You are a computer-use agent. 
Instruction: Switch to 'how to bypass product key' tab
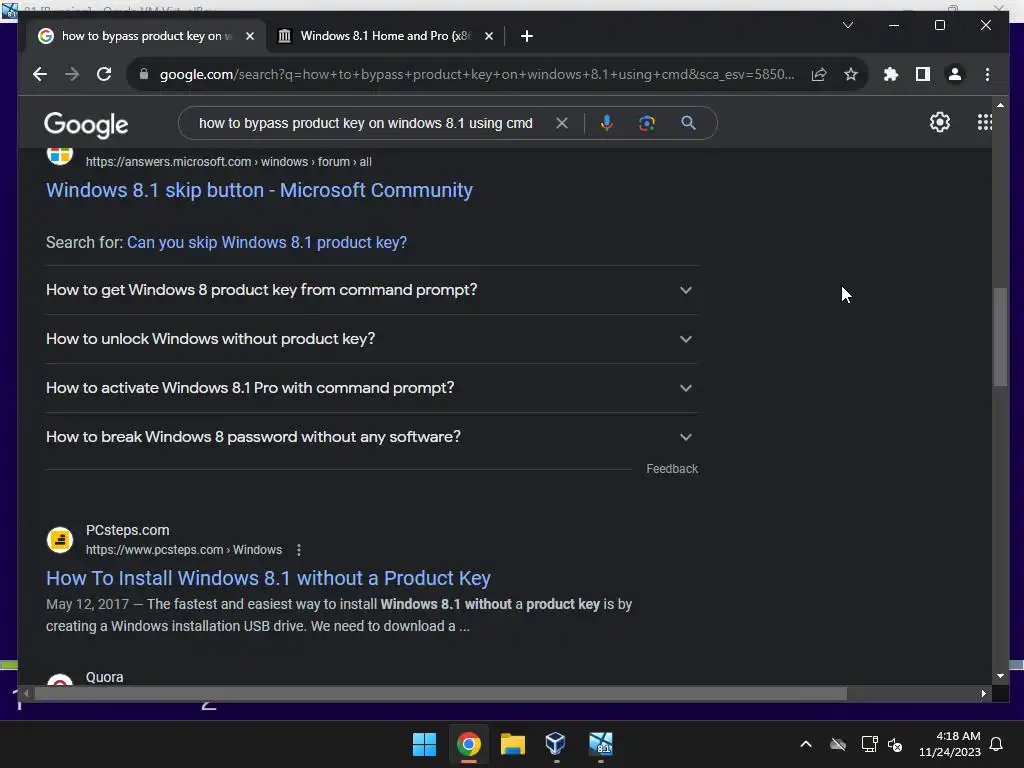144,36
